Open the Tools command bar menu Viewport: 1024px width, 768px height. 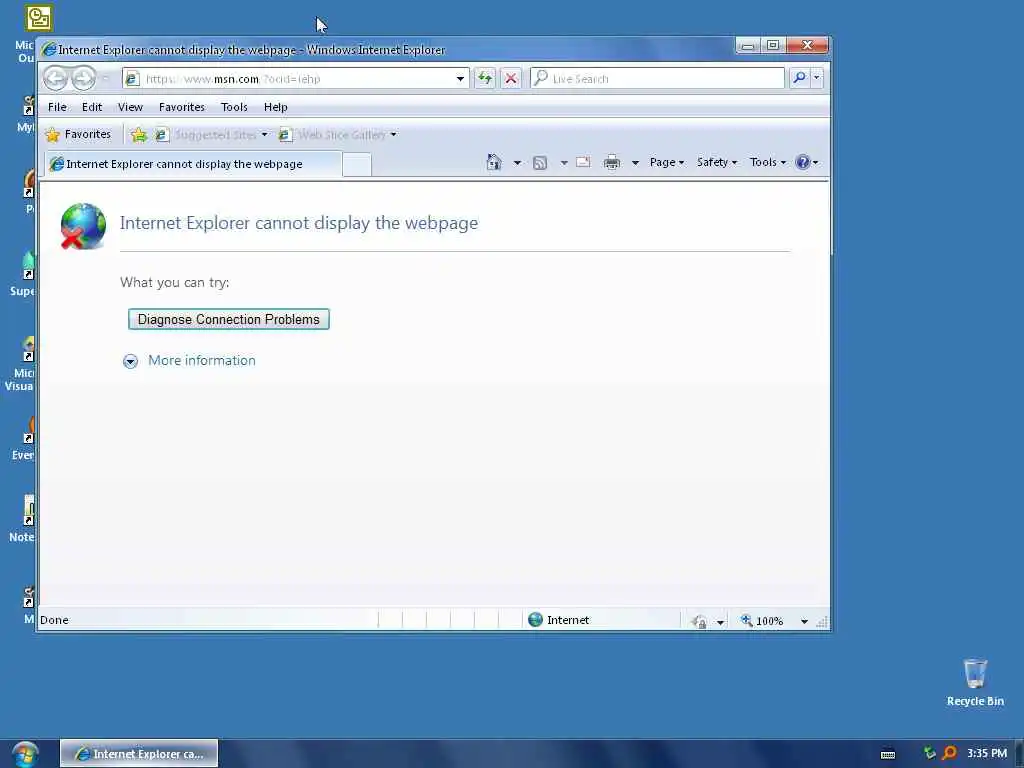point(768,162)
